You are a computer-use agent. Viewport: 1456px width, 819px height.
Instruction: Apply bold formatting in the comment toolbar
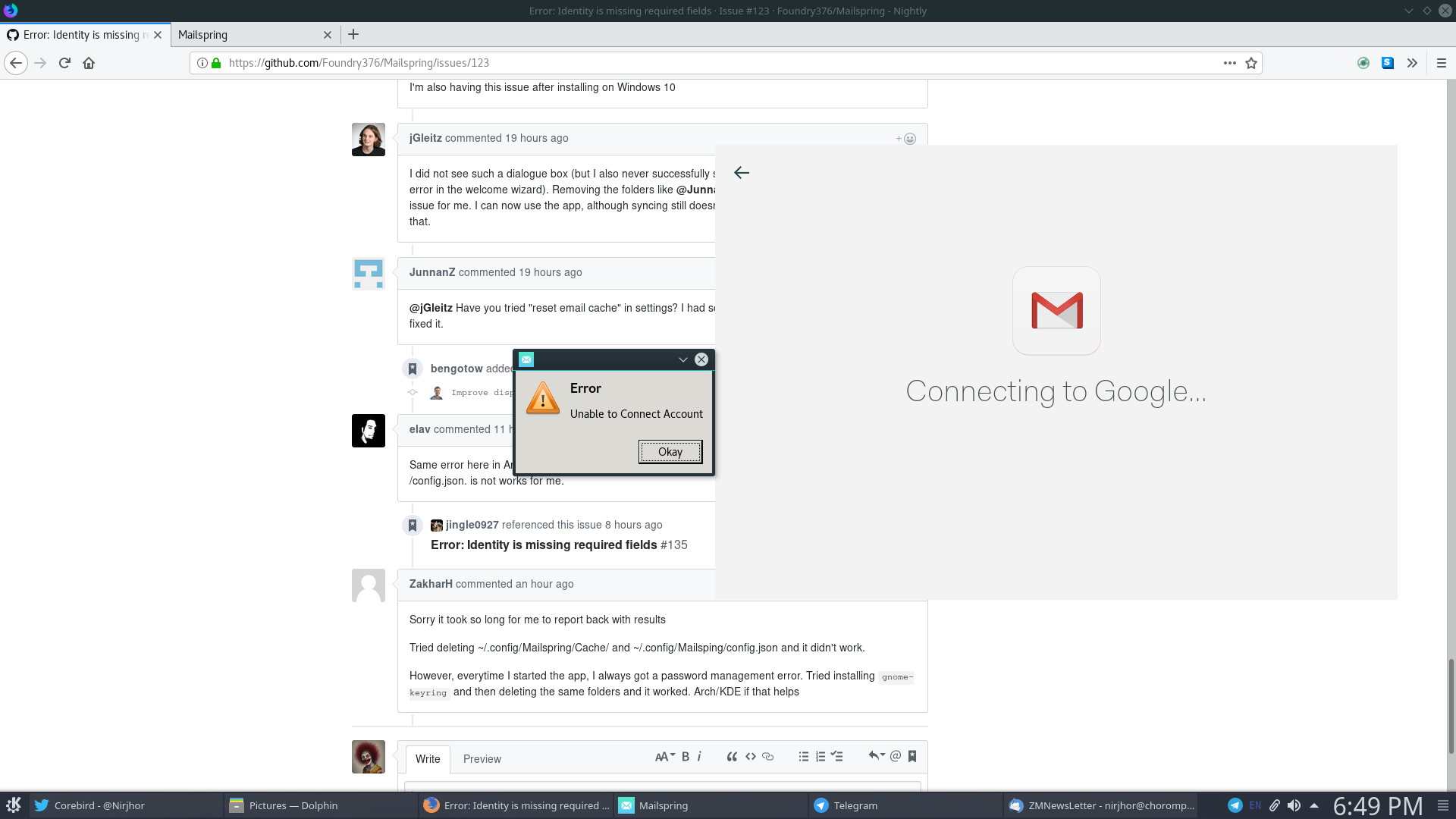685,756
